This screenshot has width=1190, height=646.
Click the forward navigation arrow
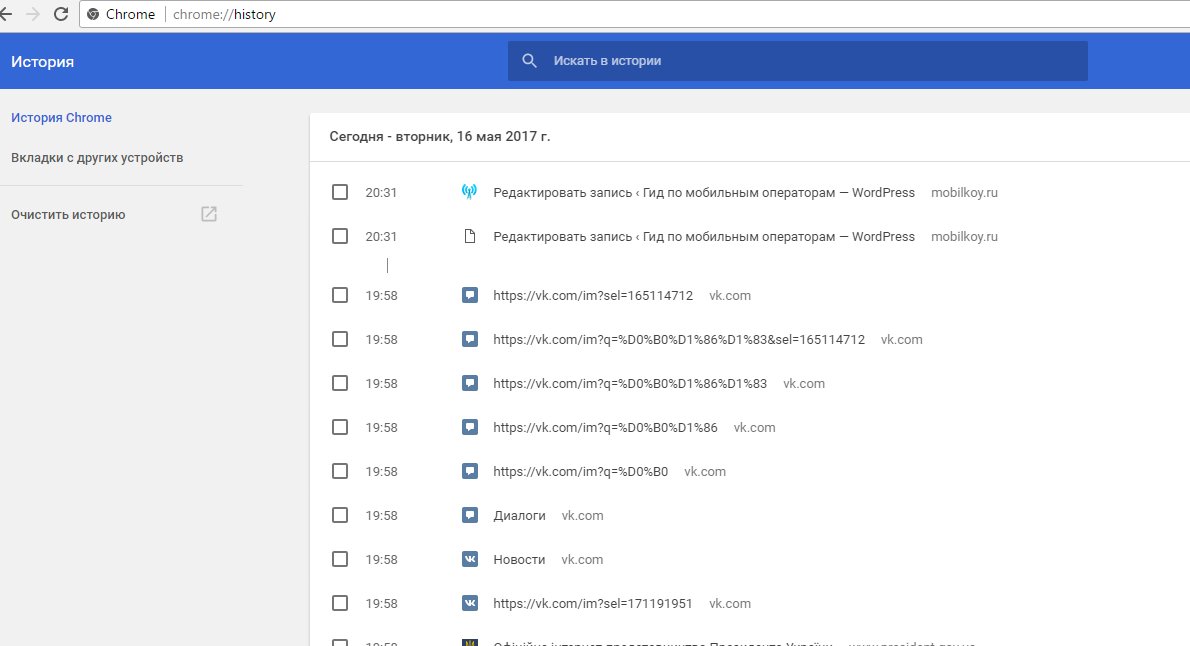tap(33, 14)
